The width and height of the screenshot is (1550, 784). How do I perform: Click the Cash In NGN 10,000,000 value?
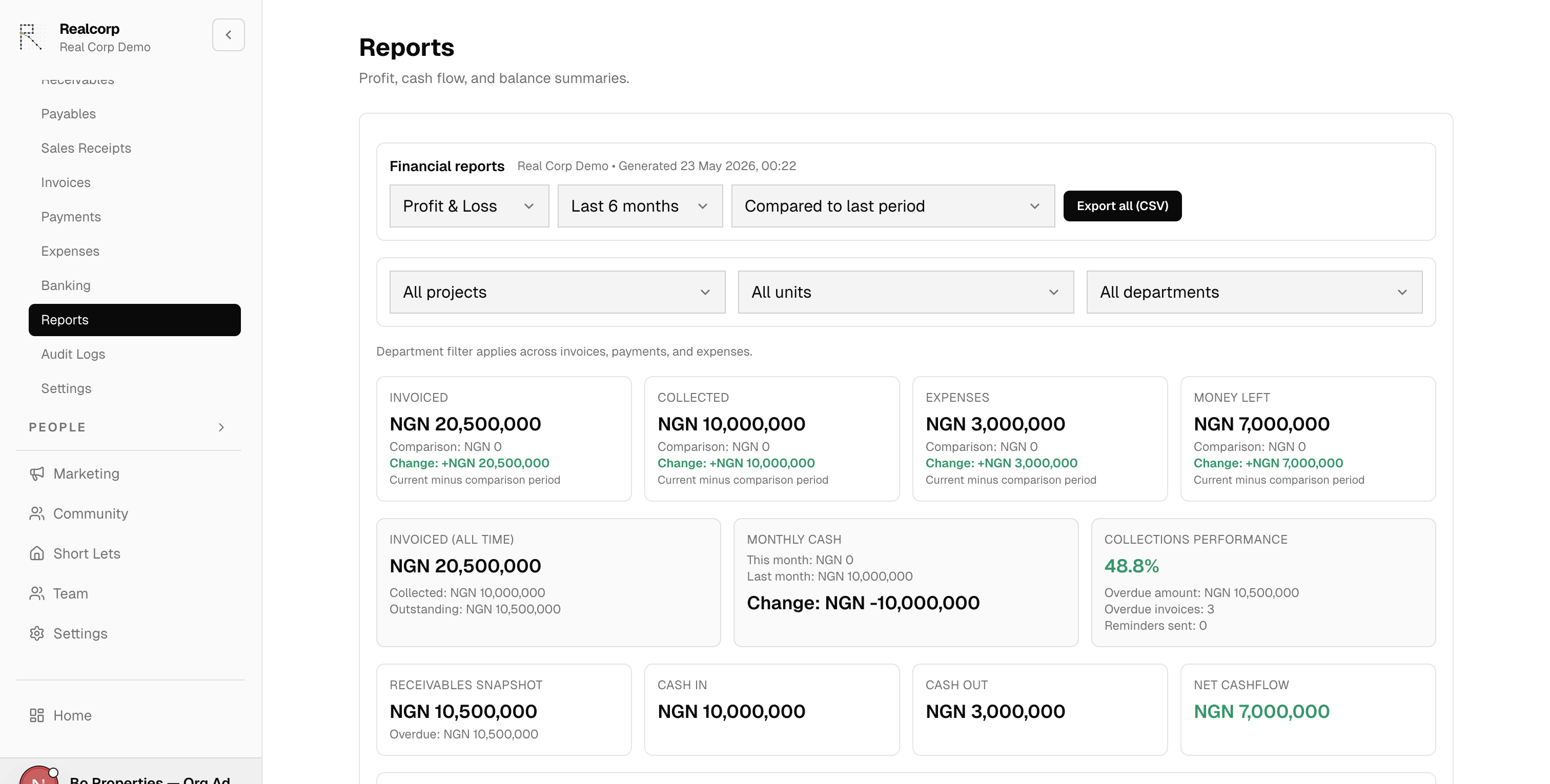point(731,712)
